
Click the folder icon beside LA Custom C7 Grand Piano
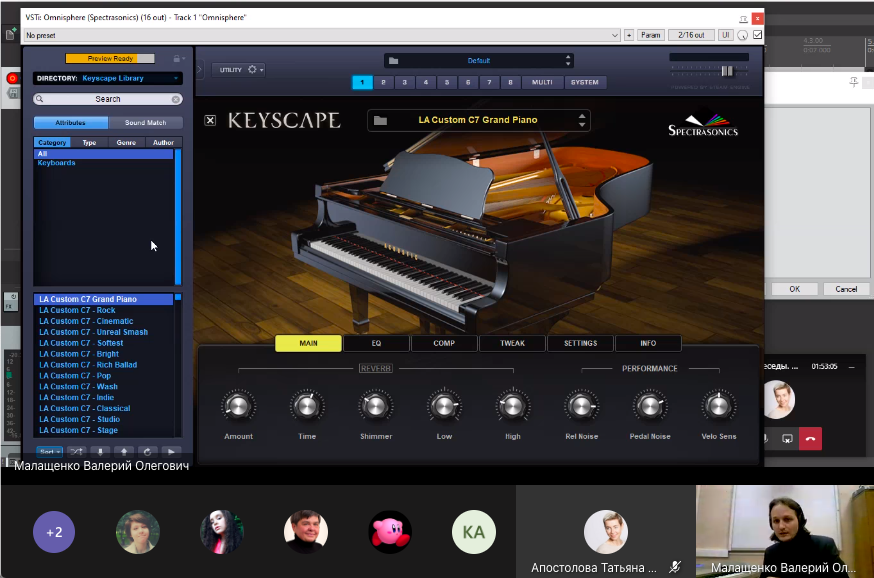380,120
